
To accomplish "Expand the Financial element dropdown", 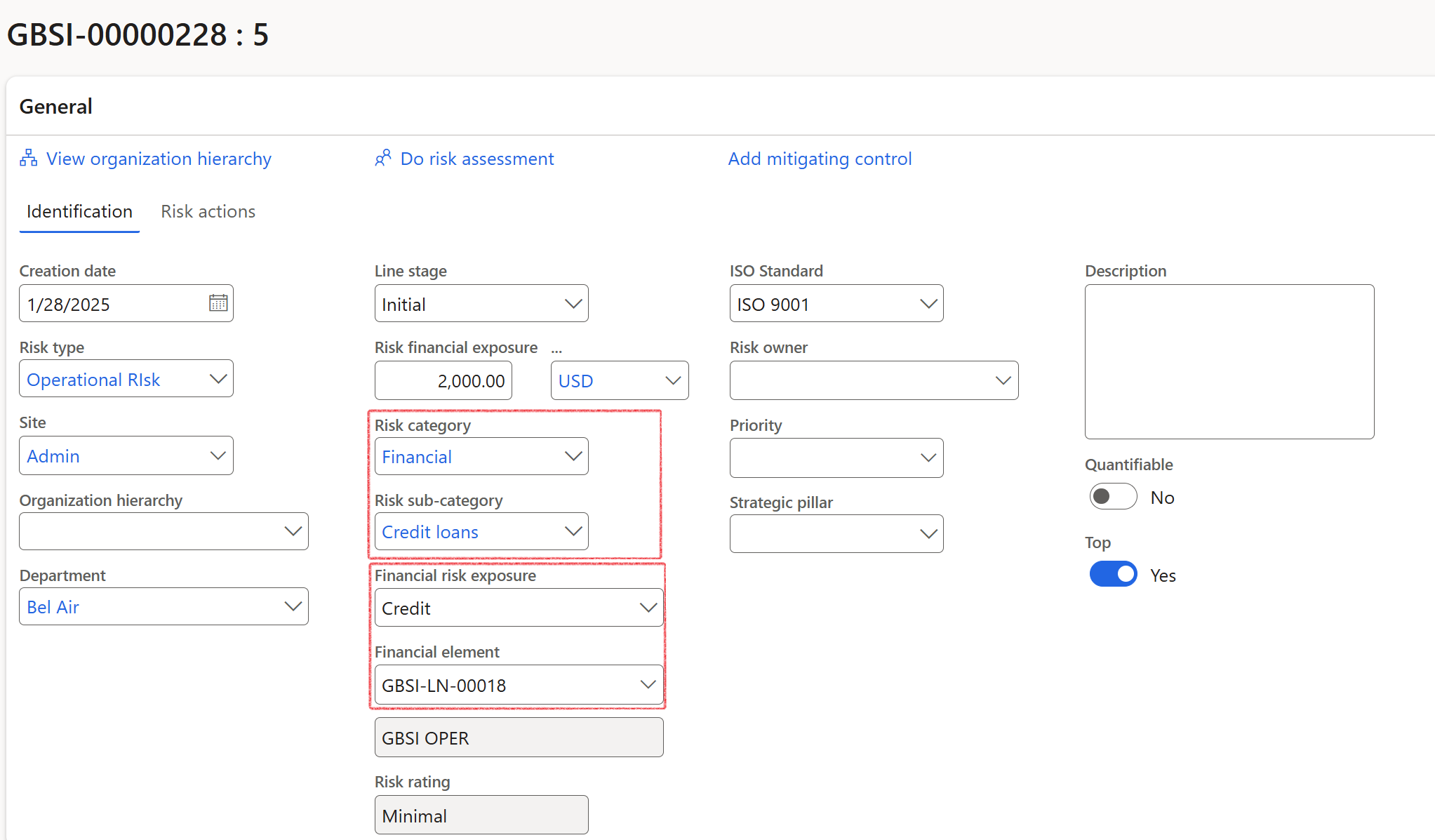I will click(646, 684).
